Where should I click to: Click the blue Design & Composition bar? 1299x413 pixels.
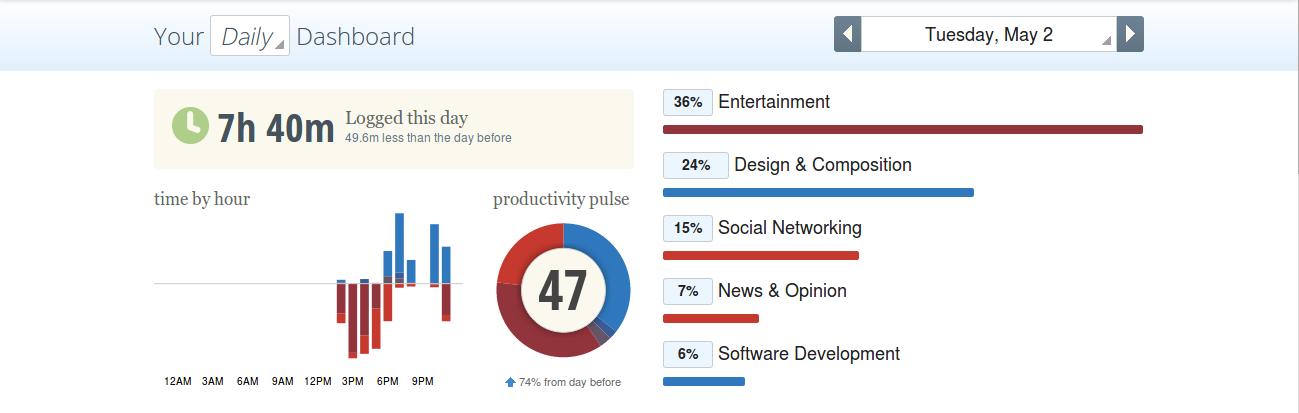[818, 192]
